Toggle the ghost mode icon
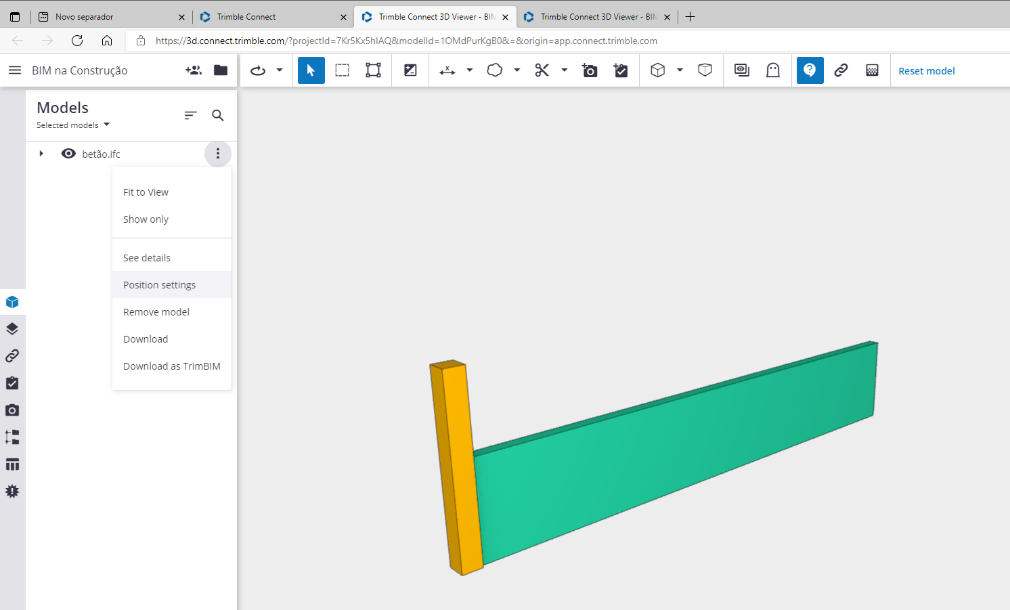The height and width of the screenshot is (610, 1010). [772, 71]
